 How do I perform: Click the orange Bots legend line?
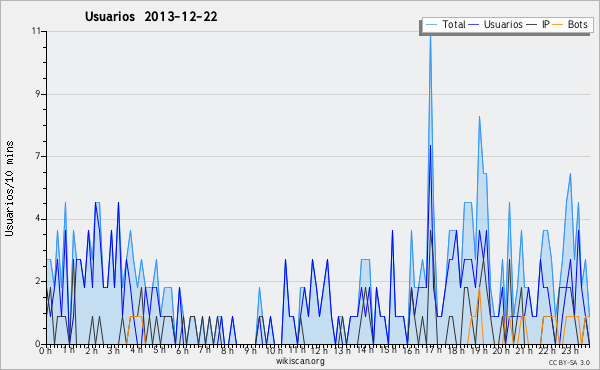coord(558,25)
